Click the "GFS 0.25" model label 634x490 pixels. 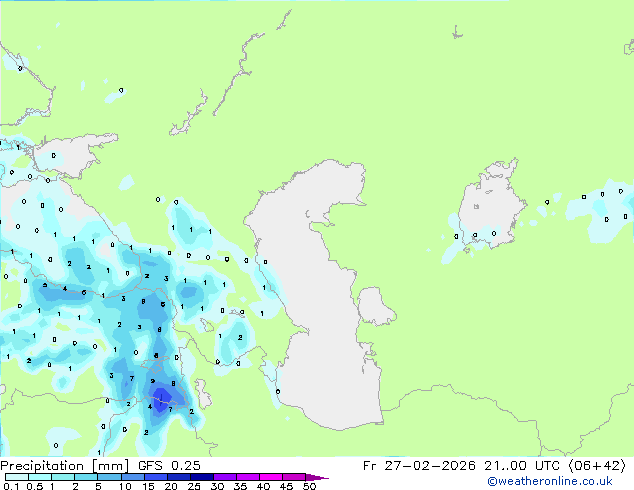(169, 466)
